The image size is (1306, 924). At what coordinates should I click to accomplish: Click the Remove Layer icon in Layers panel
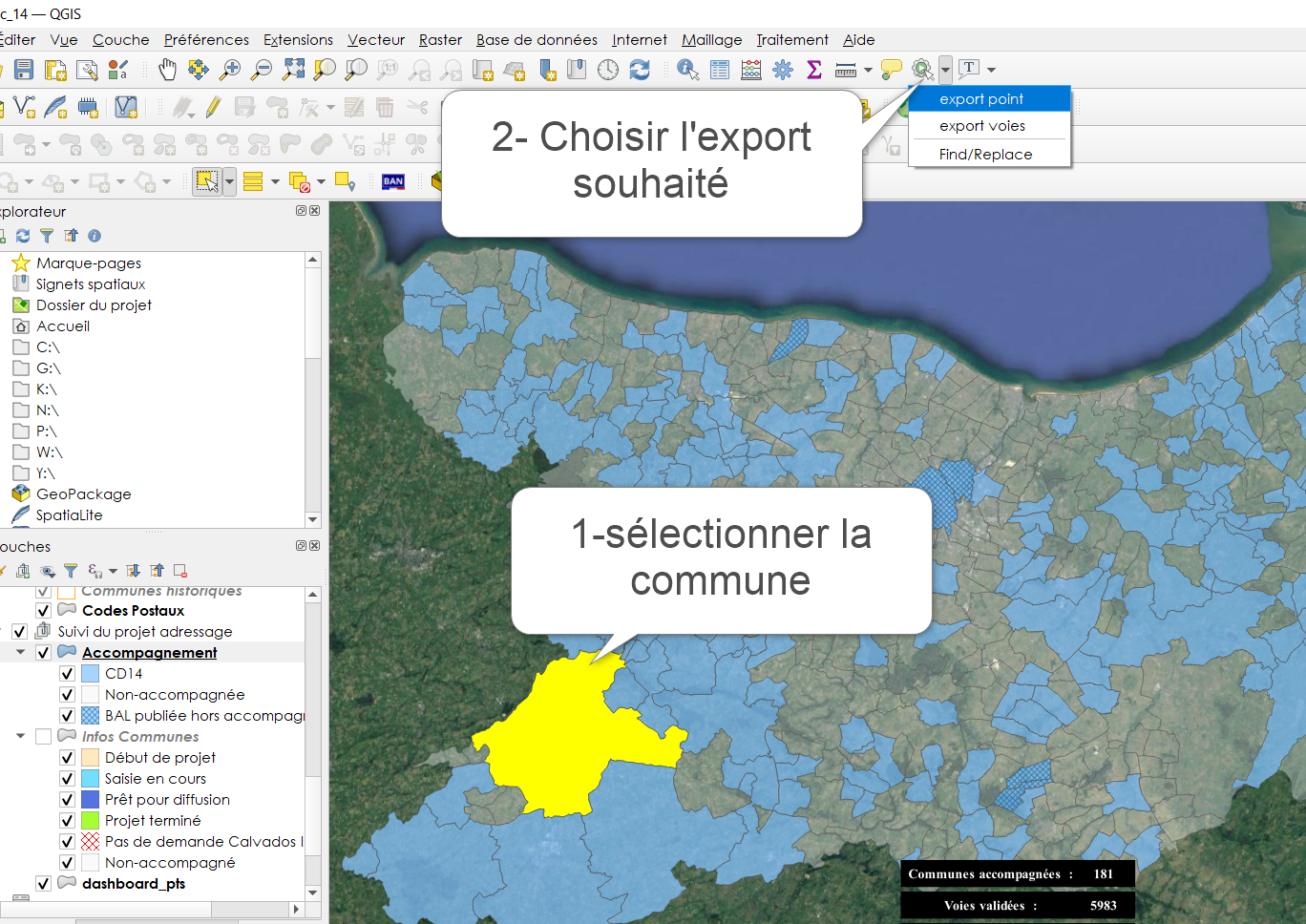pyautogui.click(x=179, y=571)
